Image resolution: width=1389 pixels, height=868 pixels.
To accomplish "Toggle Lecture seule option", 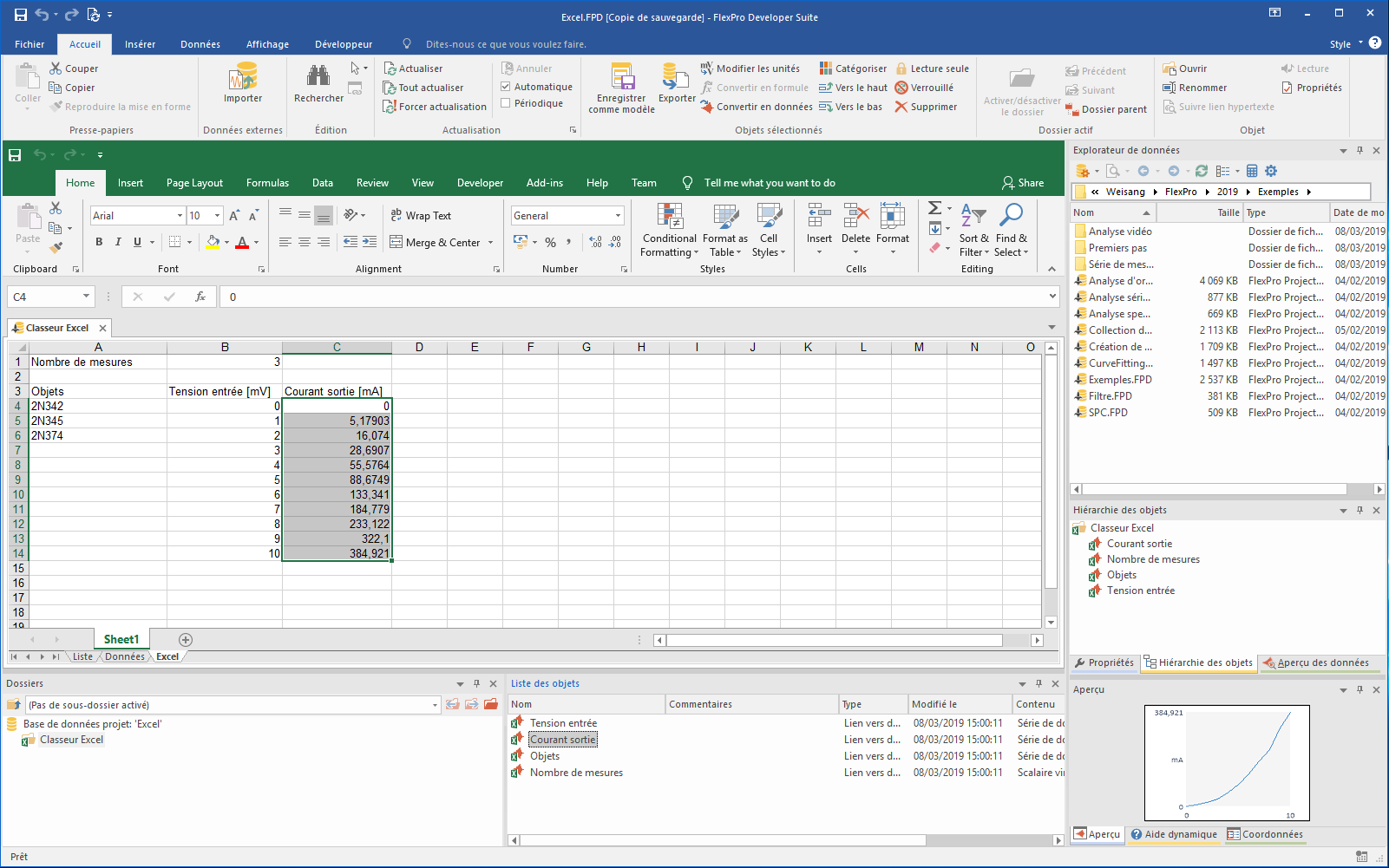I will coord(932,69).
